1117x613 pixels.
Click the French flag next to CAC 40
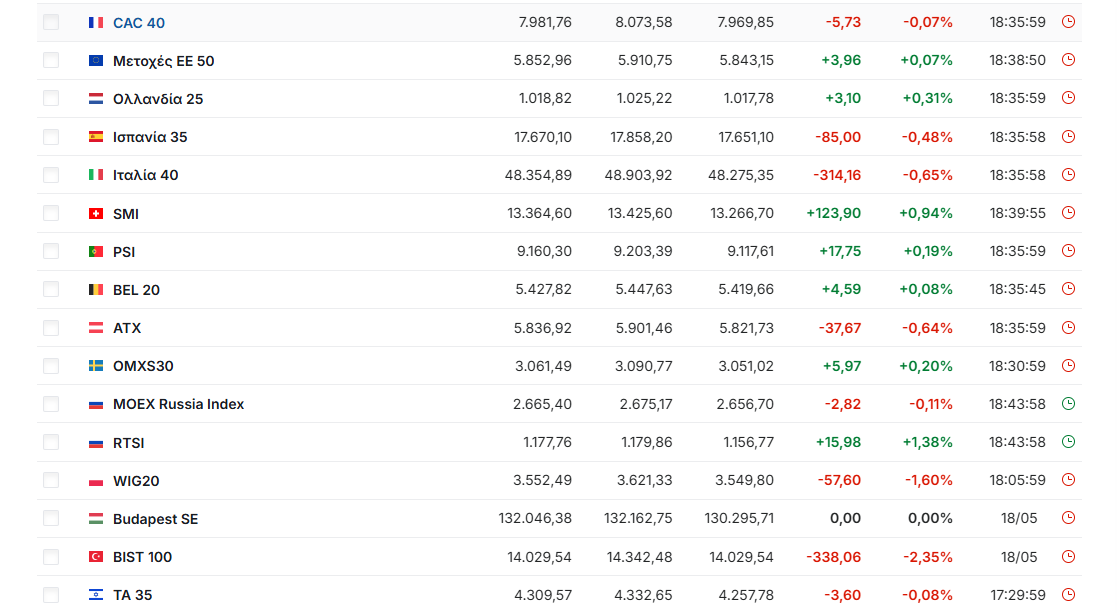(95, 23)
